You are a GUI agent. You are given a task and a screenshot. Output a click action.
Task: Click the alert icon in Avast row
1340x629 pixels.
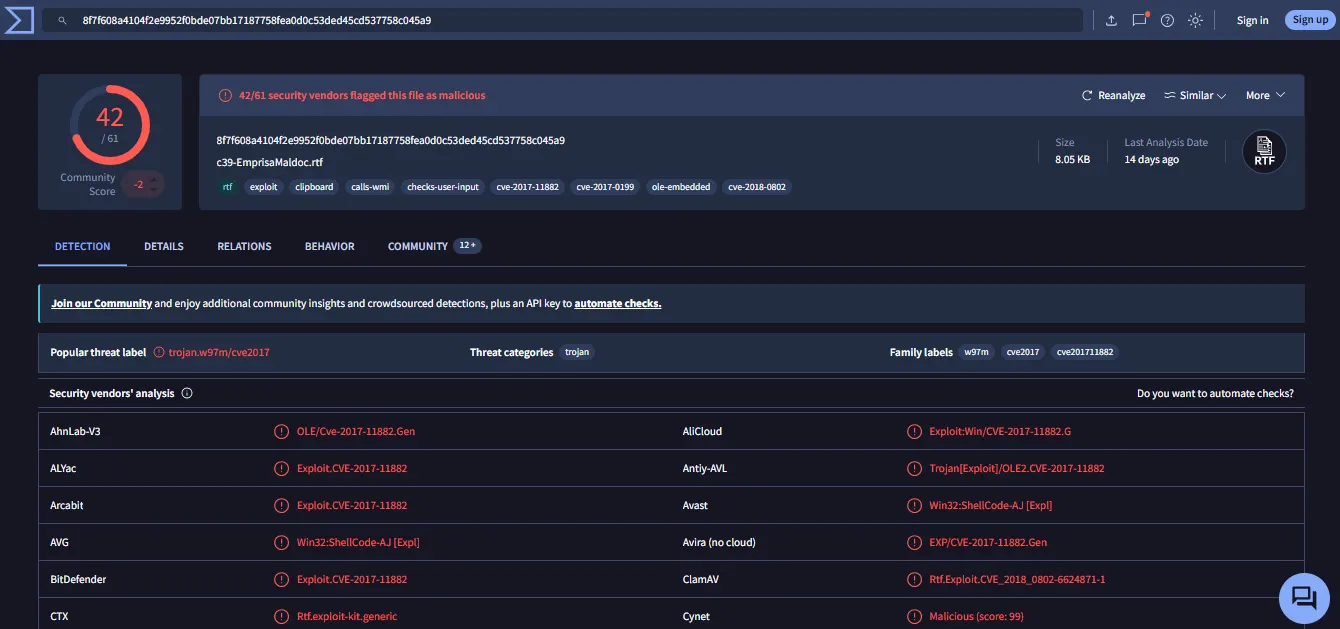point(914,506)
